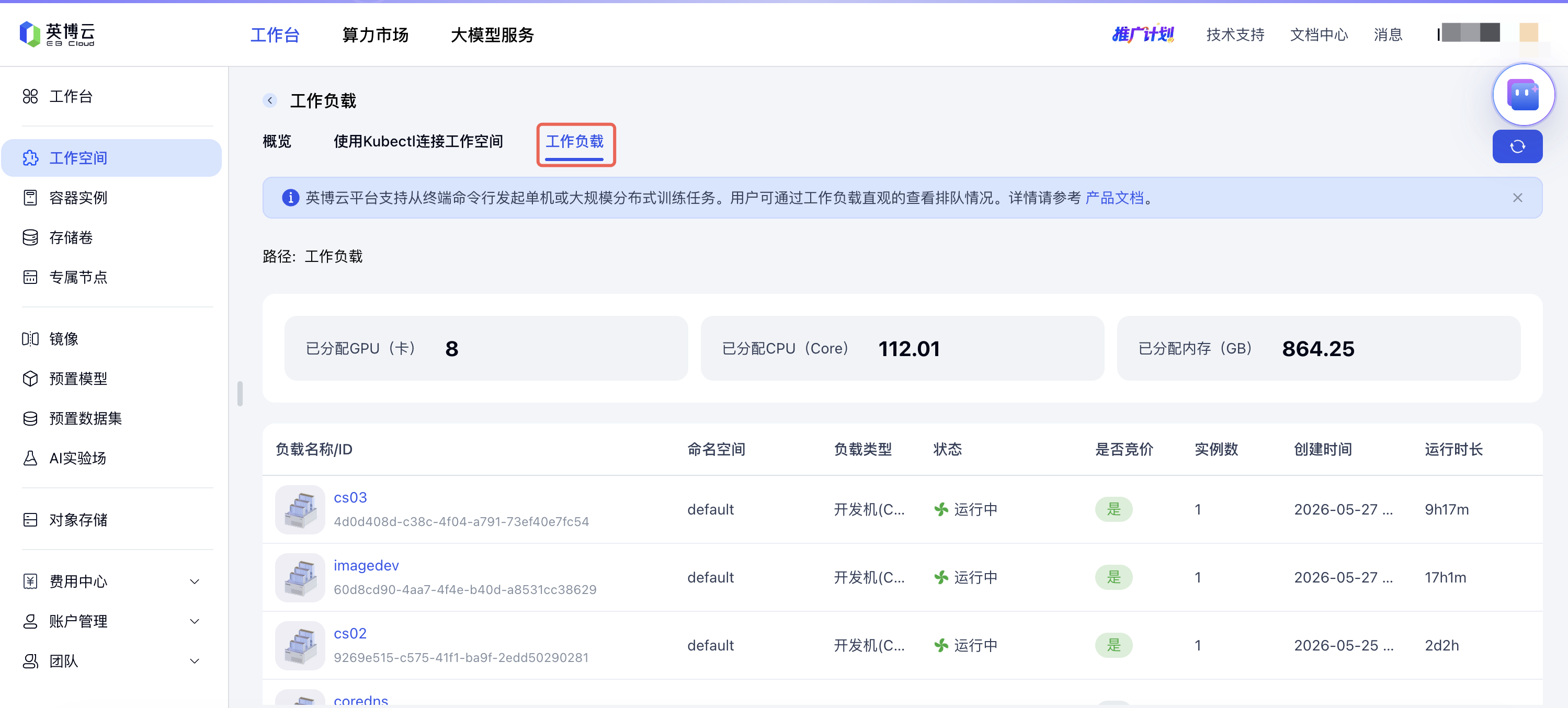Open the coredns workload link
Viewport: 1568px width, 708px height.
coord(360,701)
